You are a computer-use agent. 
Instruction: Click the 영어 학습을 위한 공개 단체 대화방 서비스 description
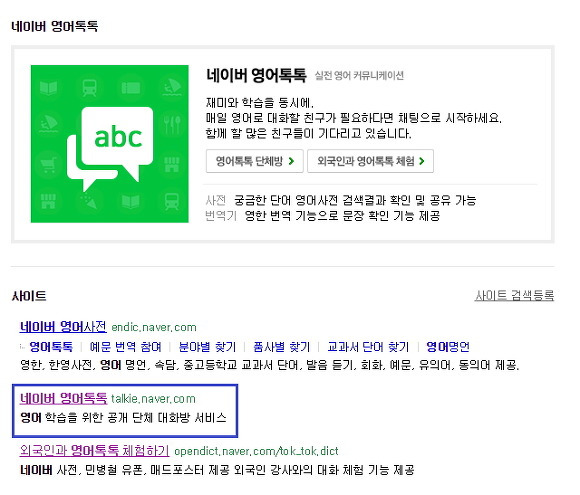123,418
